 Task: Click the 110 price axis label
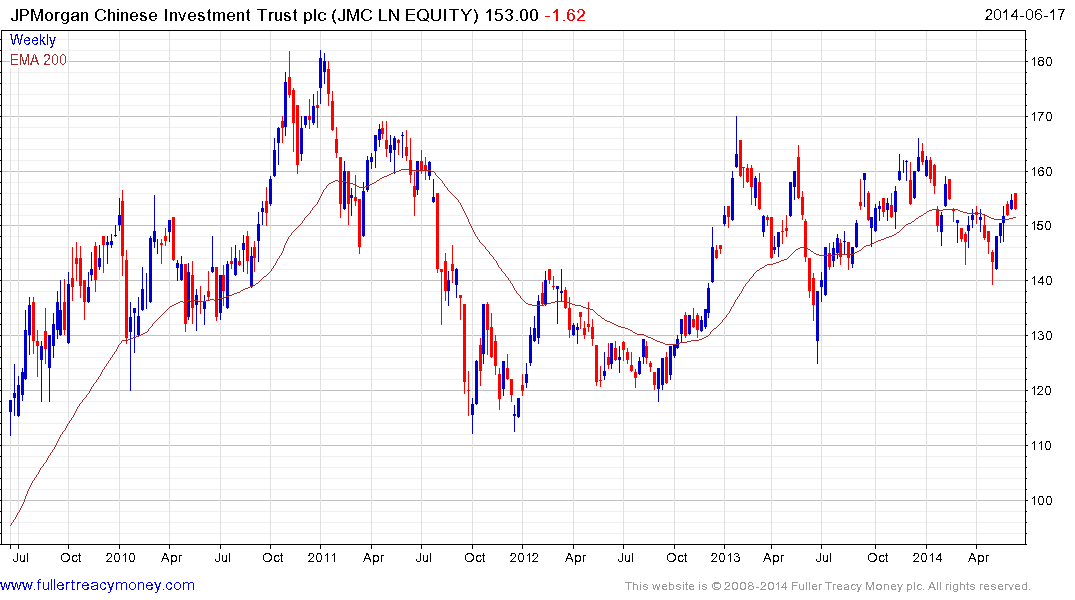click(1041, 446)
